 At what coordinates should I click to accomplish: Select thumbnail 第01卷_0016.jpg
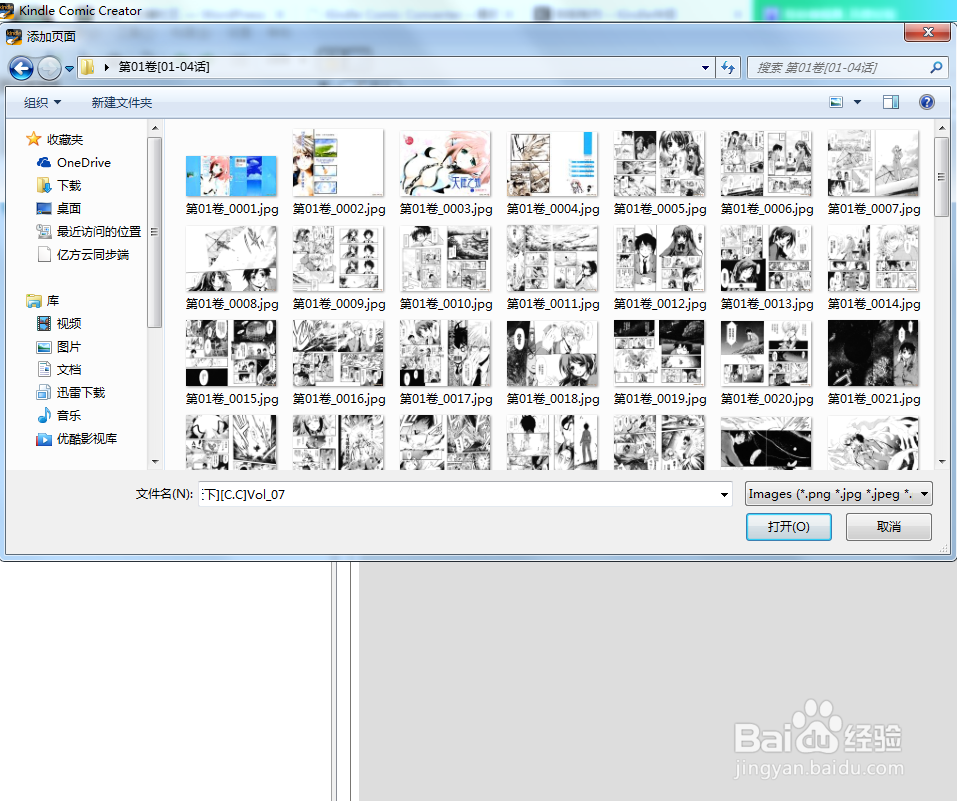338,353
